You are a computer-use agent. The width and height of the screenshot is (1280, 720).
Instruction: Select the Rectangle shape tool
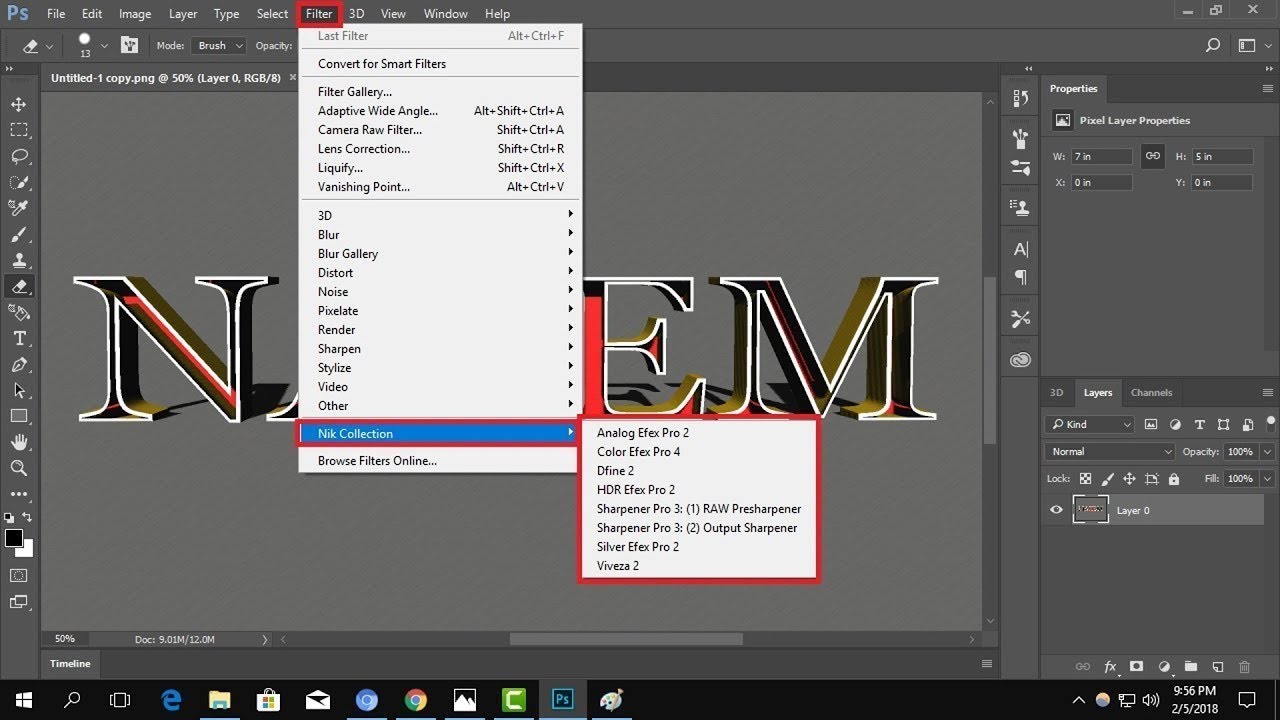[x=19, y=416]
